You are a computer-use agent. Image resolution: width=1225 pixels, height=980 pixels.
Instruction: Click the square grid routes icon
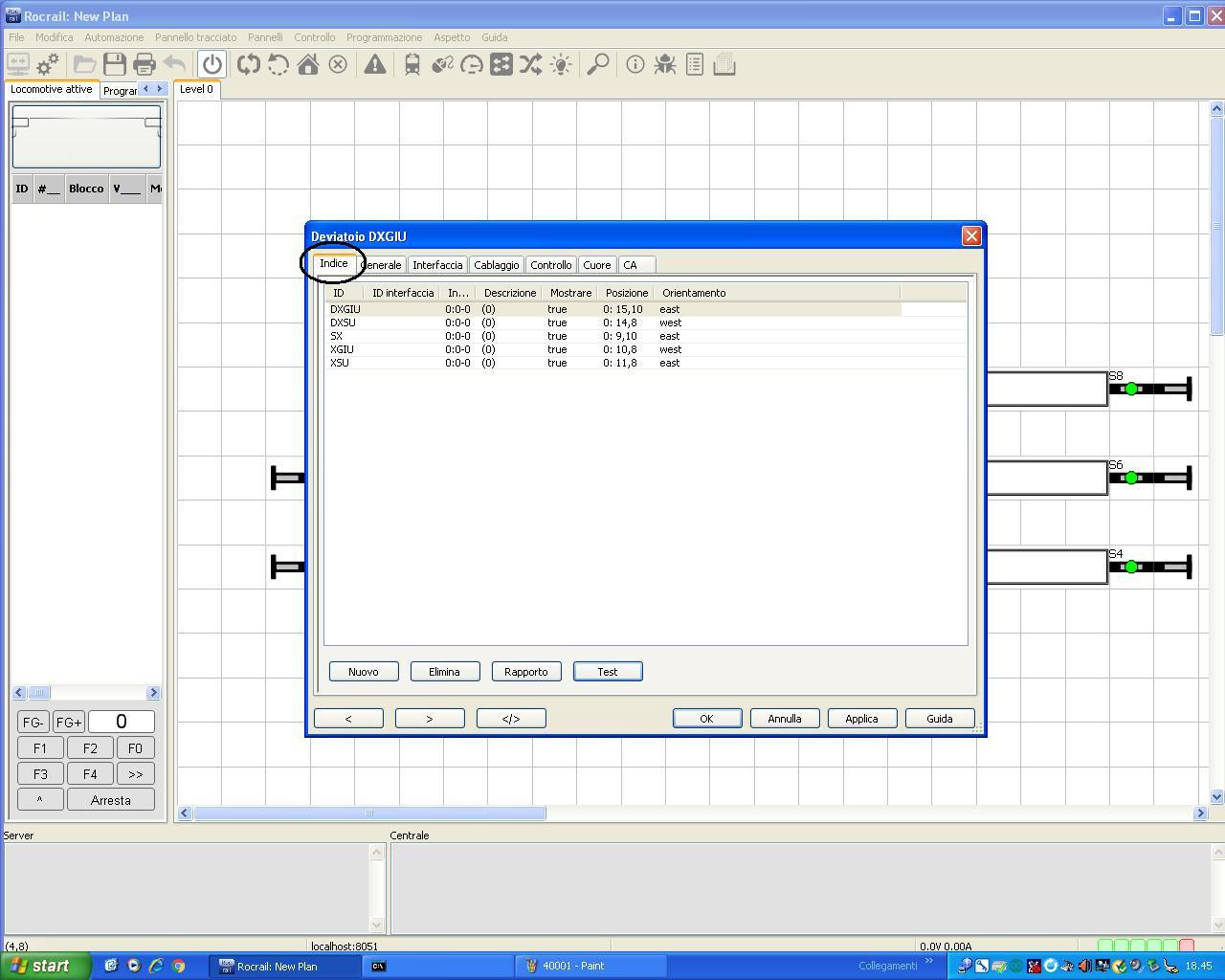(501, 65)
